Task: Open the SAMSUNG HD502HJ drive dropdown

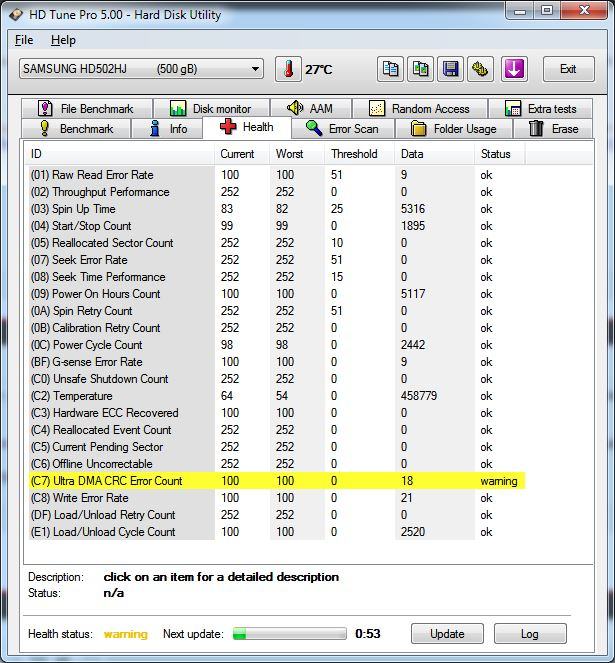Action: (141, 69)
